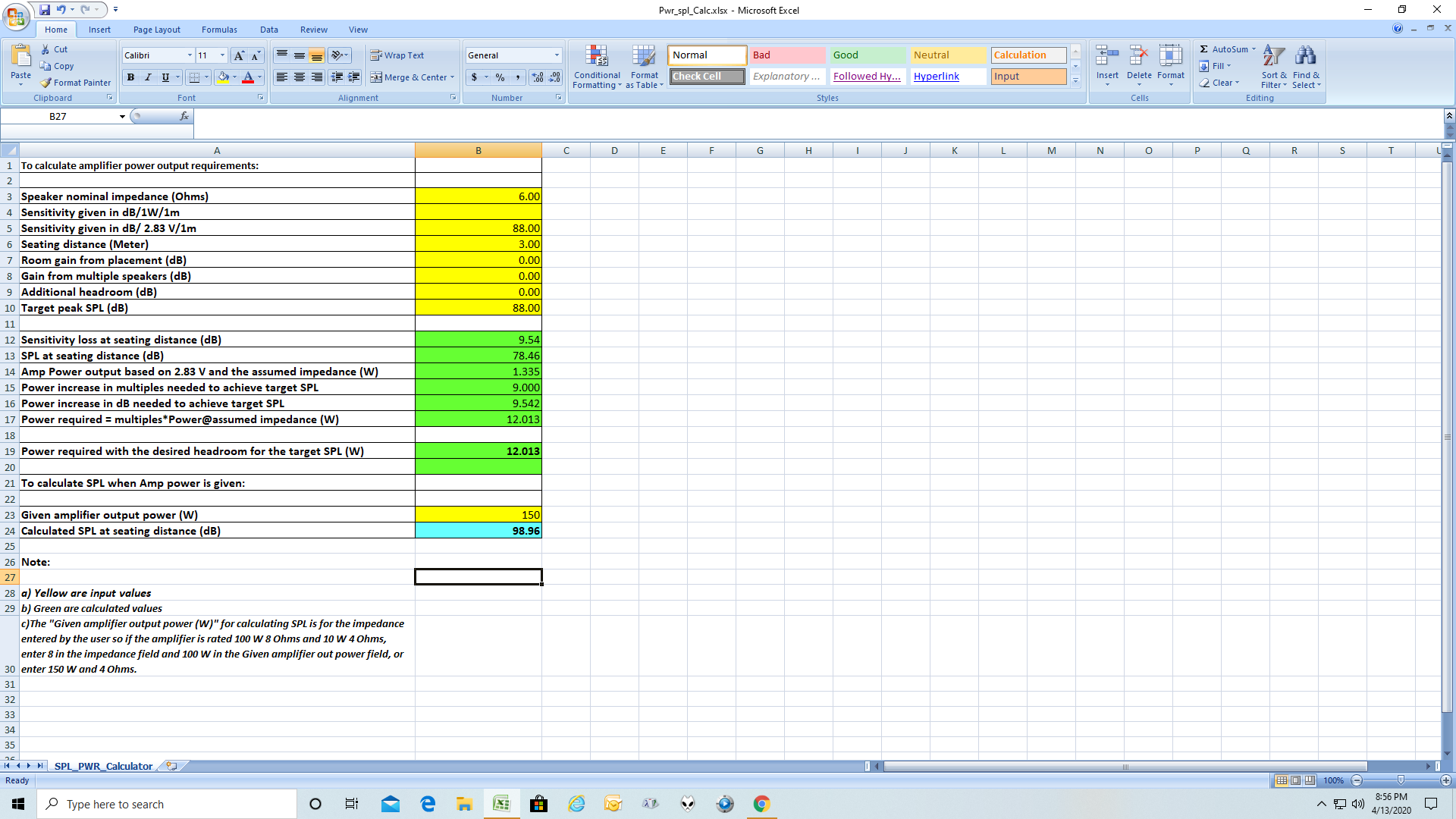This screenshot has width=1456, height=819.
Task: Switch to the View tab
Action: click(358, 30)
